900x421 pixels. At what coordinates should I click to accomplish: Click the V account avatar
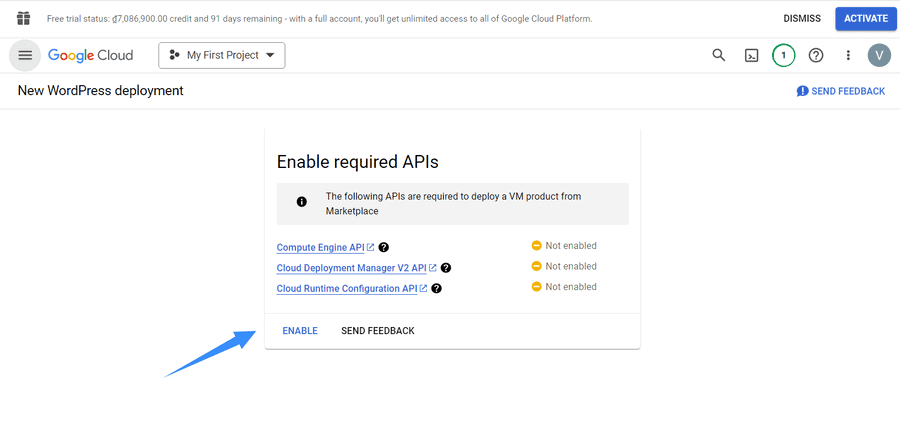coord(879,55)
